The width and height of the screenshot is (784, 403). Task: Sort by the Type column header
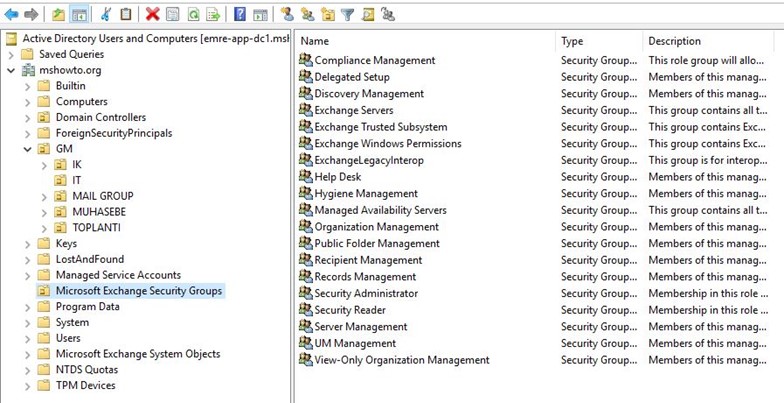[x=599, y=41]
